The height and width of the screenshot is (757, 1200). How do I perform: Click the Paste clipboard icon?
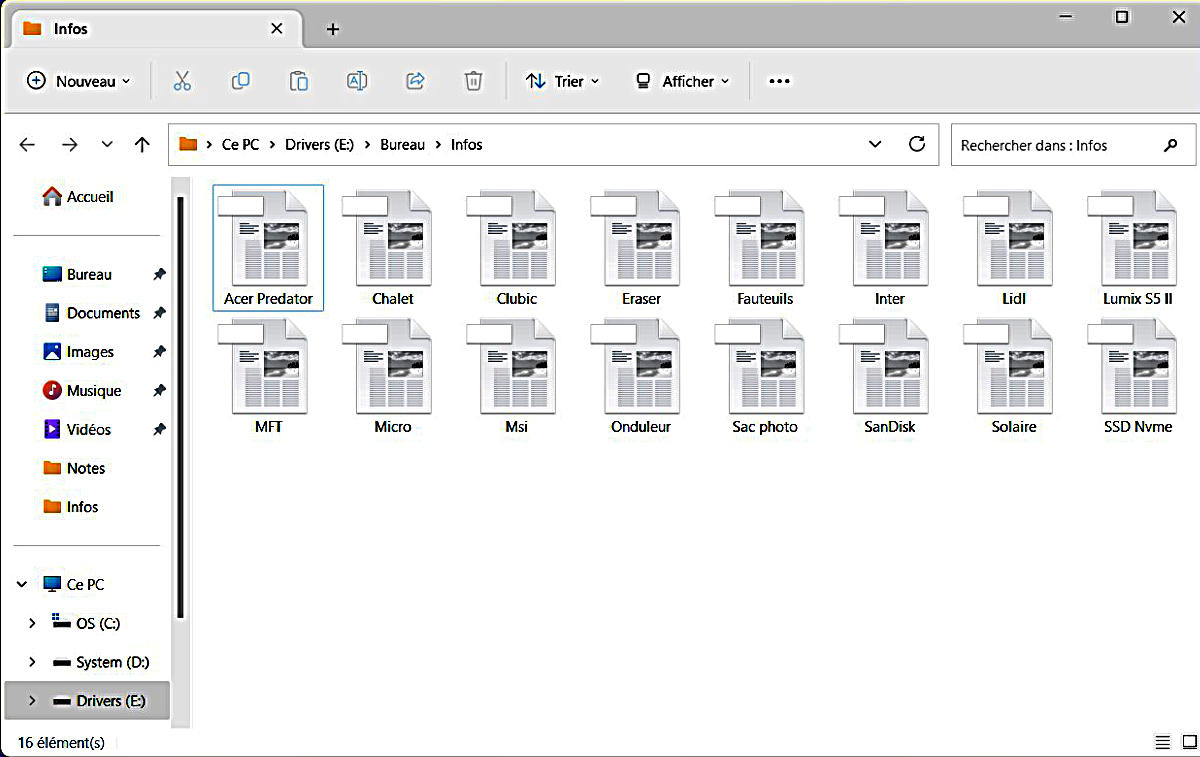[298, 81]
